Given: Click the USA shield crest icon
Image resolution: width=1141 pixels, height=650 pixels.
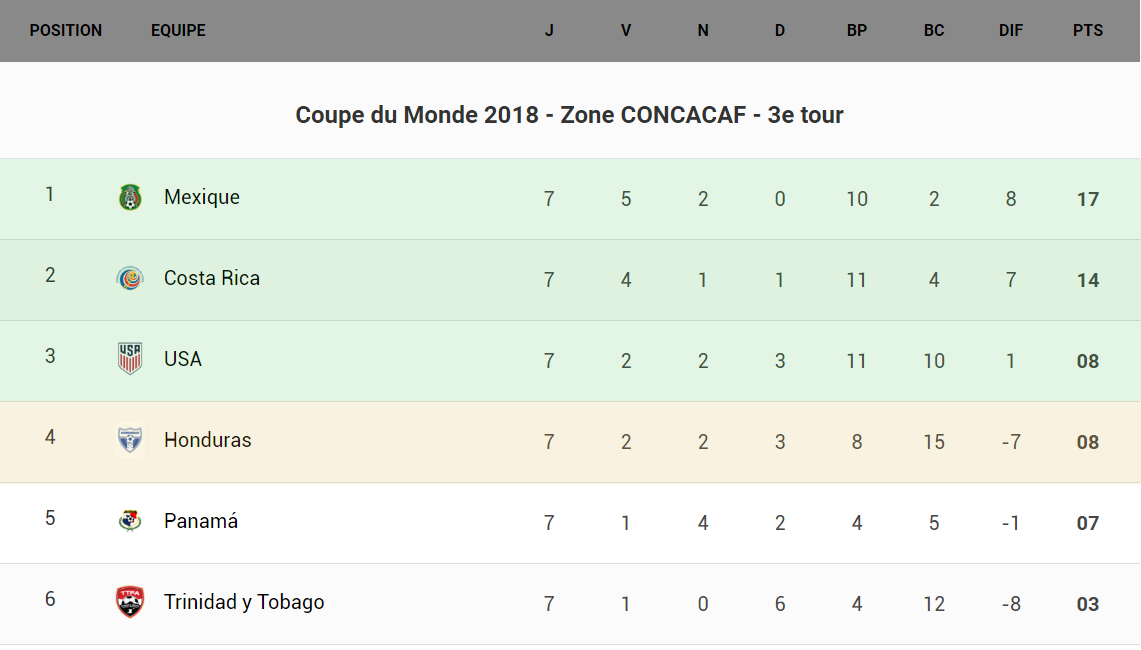Looking at the screenshot, I should 130,358.
